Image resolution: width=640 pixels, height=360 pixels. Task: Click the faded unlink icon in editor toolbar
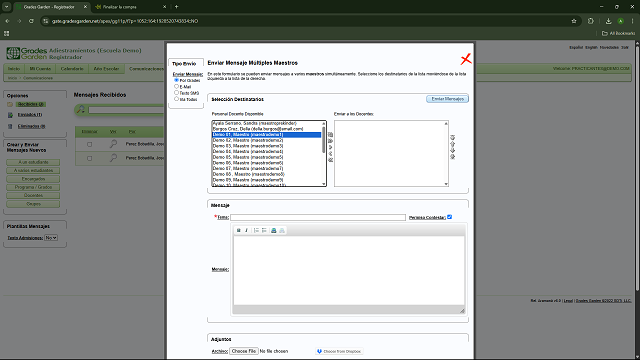pos(282,231)
